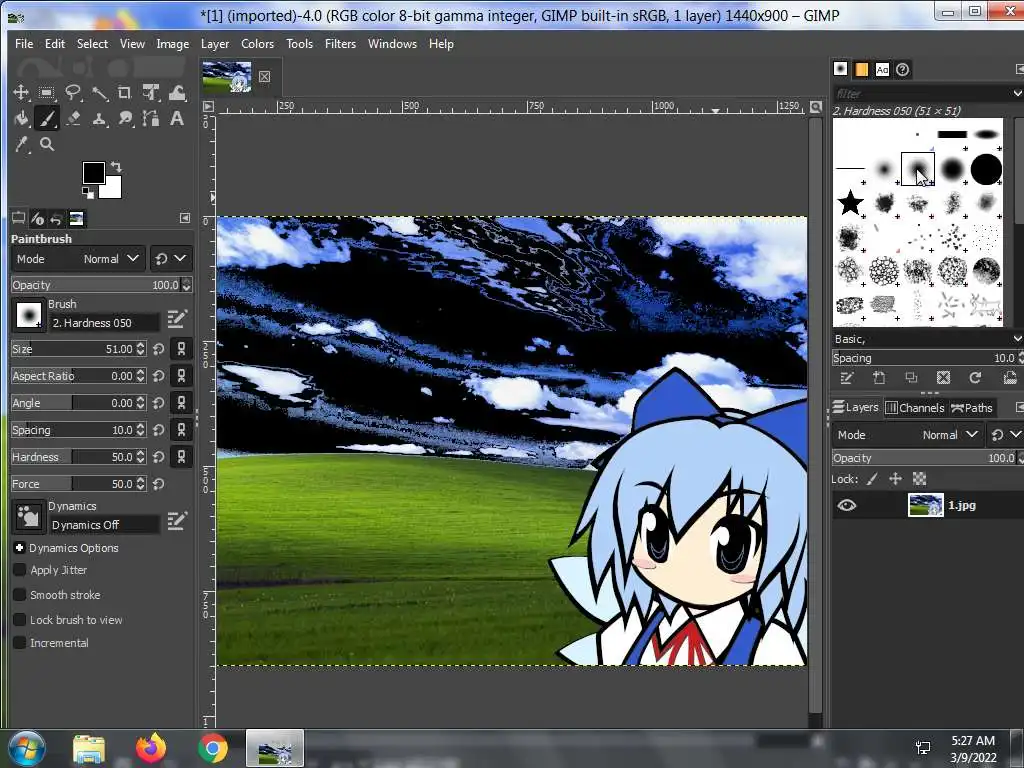This screenshot has height=768, width=1024.
Task: Select the Clone stamp tool
Action: [99, 118]
